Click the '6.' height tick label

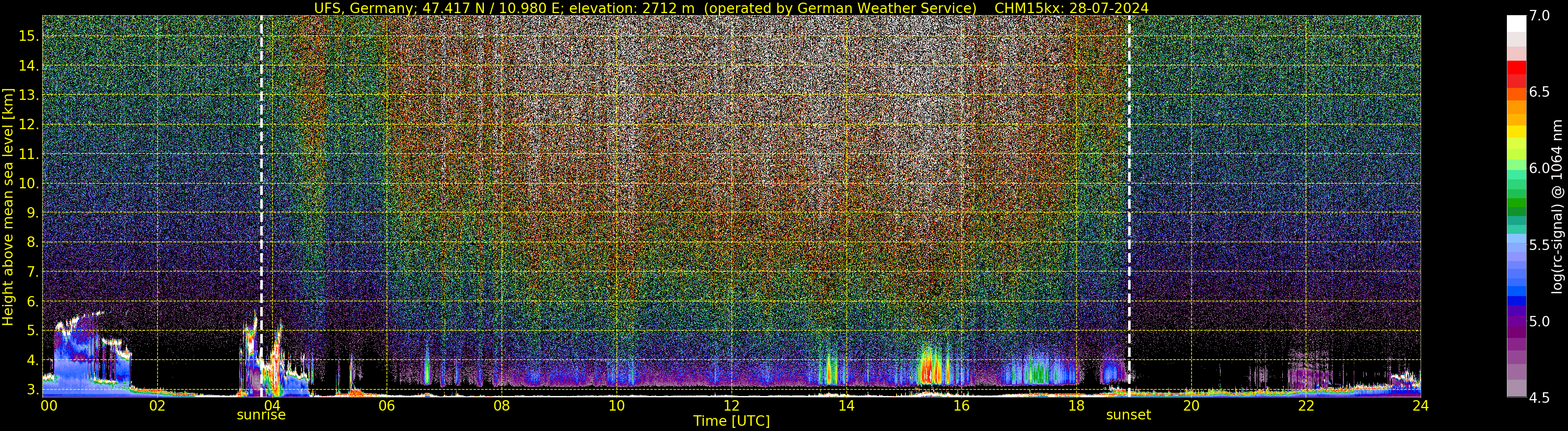[x=32, y=301]
